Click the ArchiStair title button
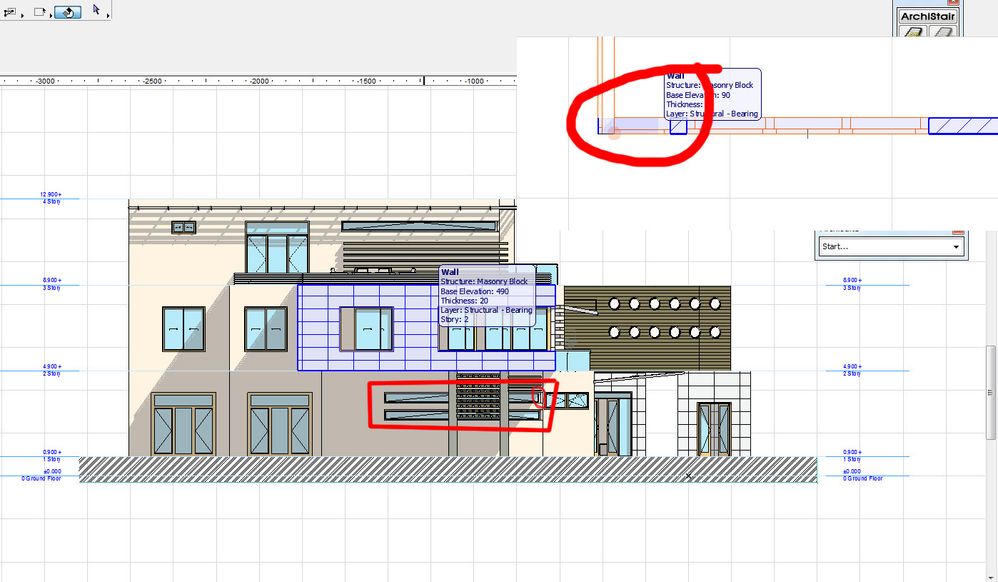The height and width of the screenshot is (582, 998). pyautogui.click(x=928, y=16)
